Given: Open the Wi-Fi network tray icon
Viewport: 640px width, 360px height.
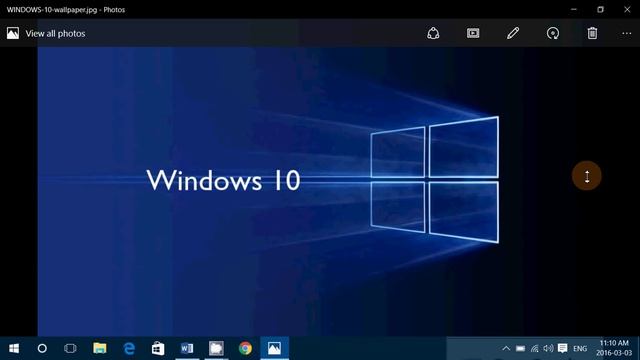Looking at the screenshot, I should pos(534,348).
